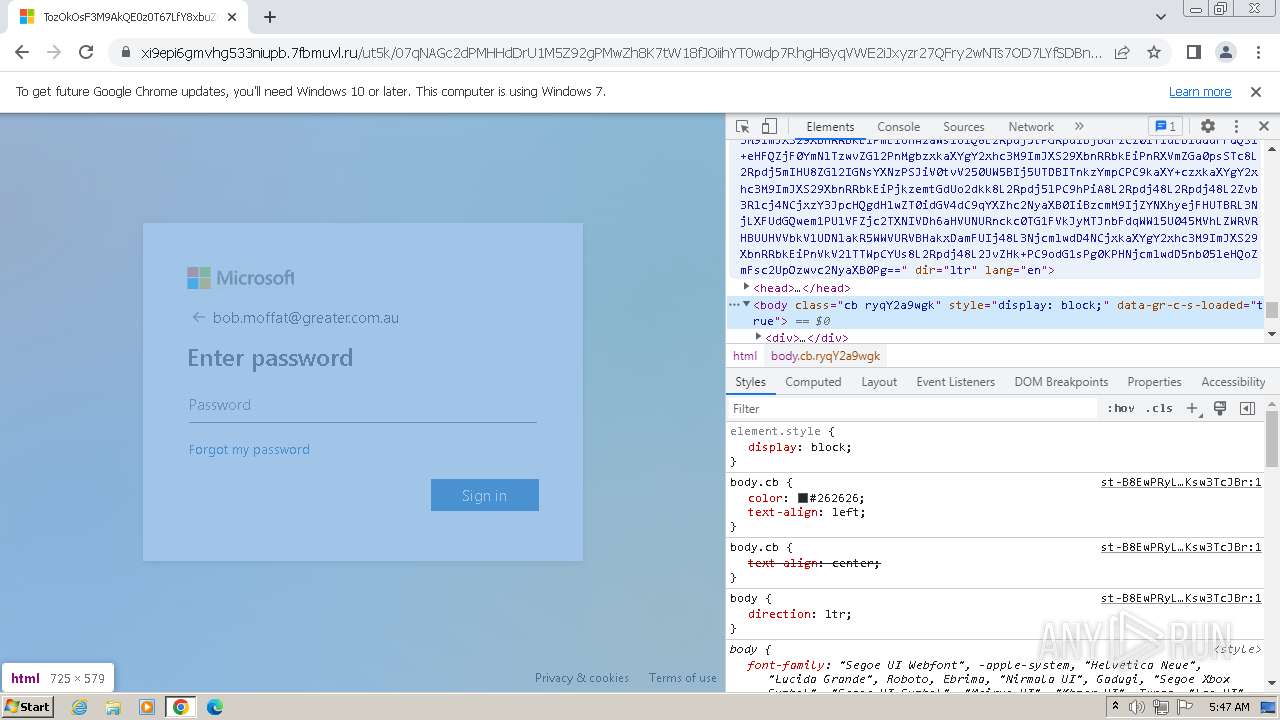Viewport: 1280px width, 720px height.
Task: Open the Event Listeners tab
Action: (x=956, y=382)
